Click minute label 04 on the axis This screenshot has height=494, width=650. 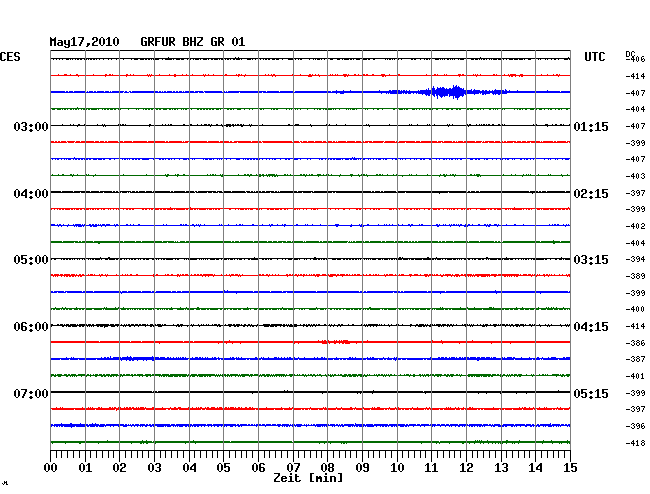189,467
